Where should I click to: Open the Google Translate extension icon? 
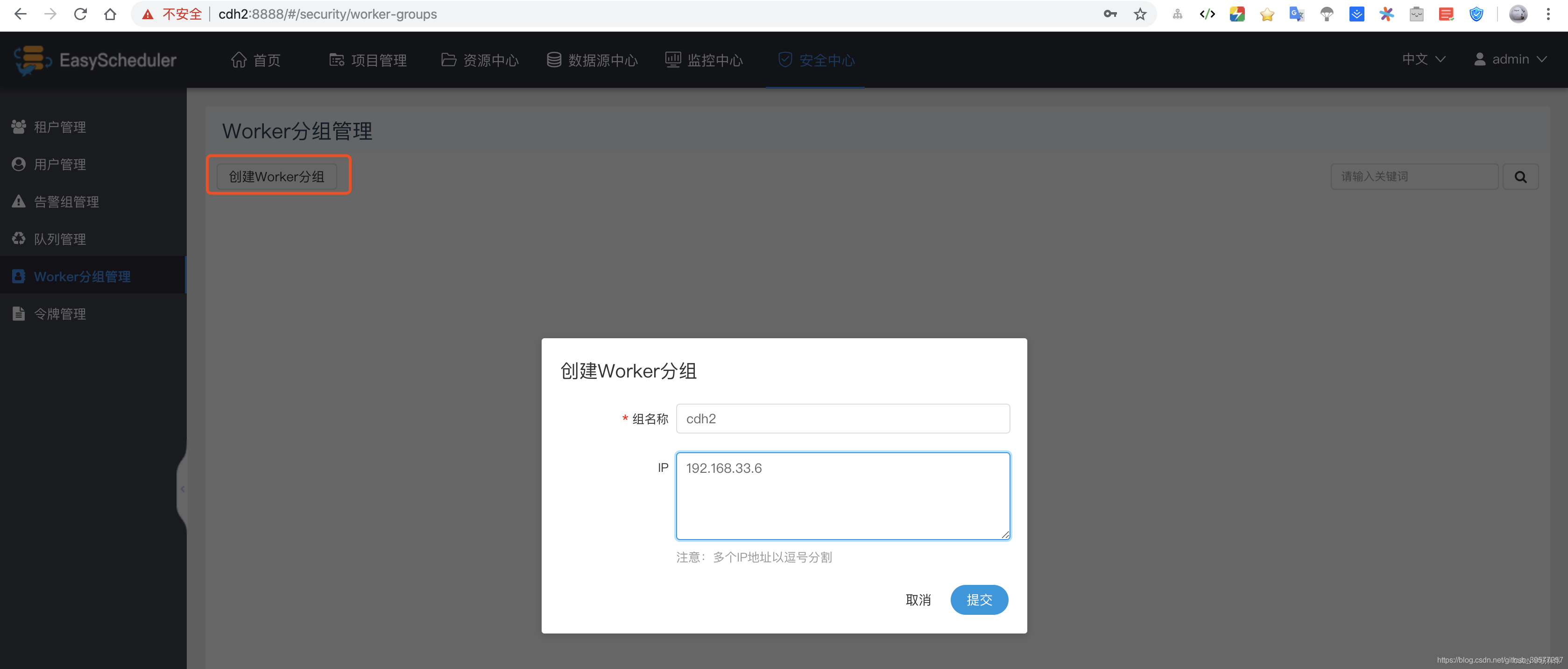(x=1297, y=14)
